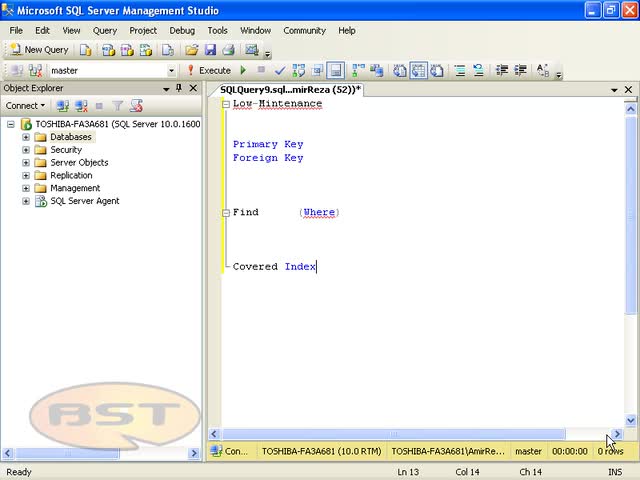Click the Parse checkmark icon
The width and height of the screenshot is (640, 480).
tap(280, 71)
